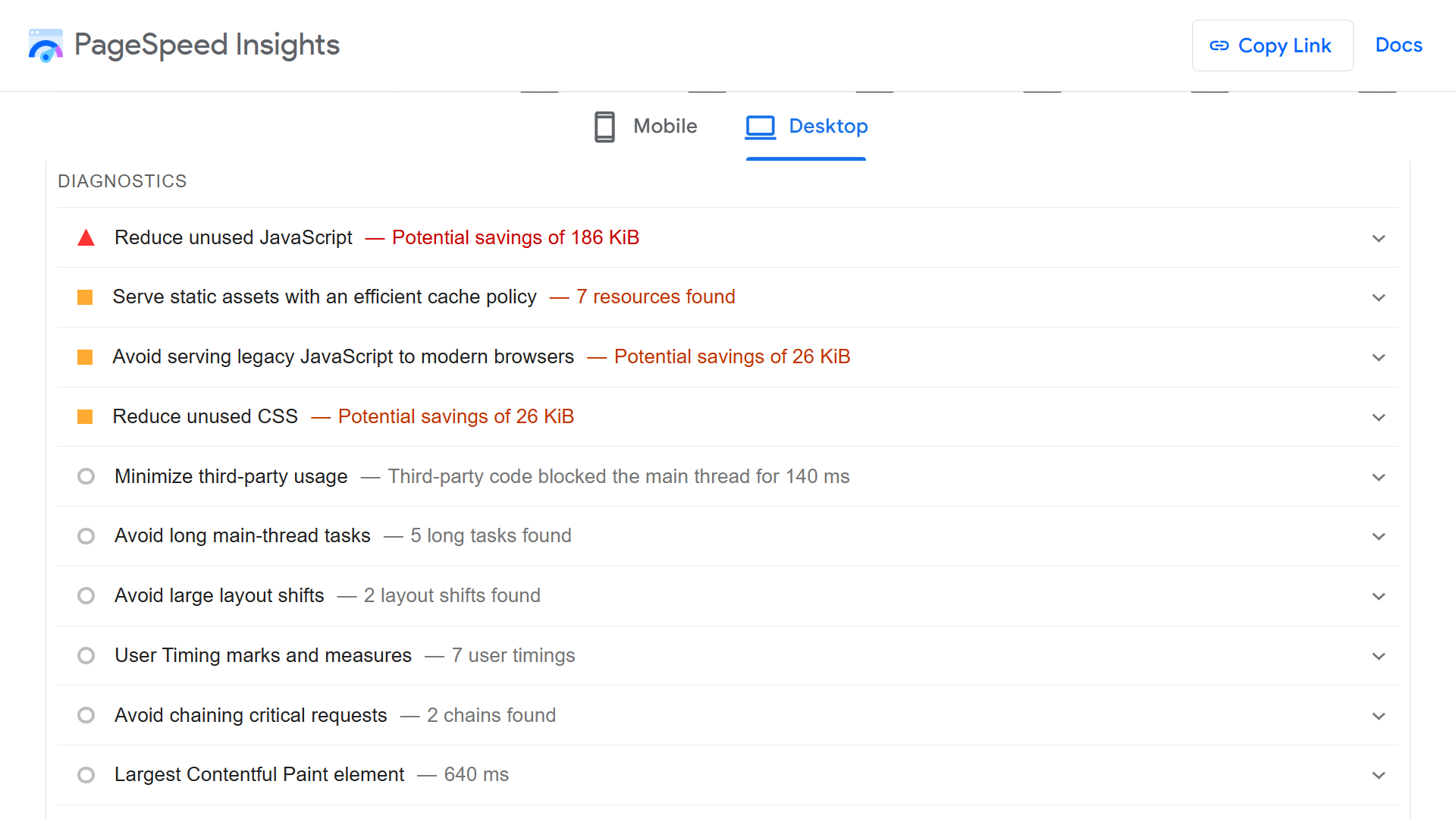Screen dimensions: 1456x819
Task: Switch to the Mobile tab
Action: click(x=645, y=127)
